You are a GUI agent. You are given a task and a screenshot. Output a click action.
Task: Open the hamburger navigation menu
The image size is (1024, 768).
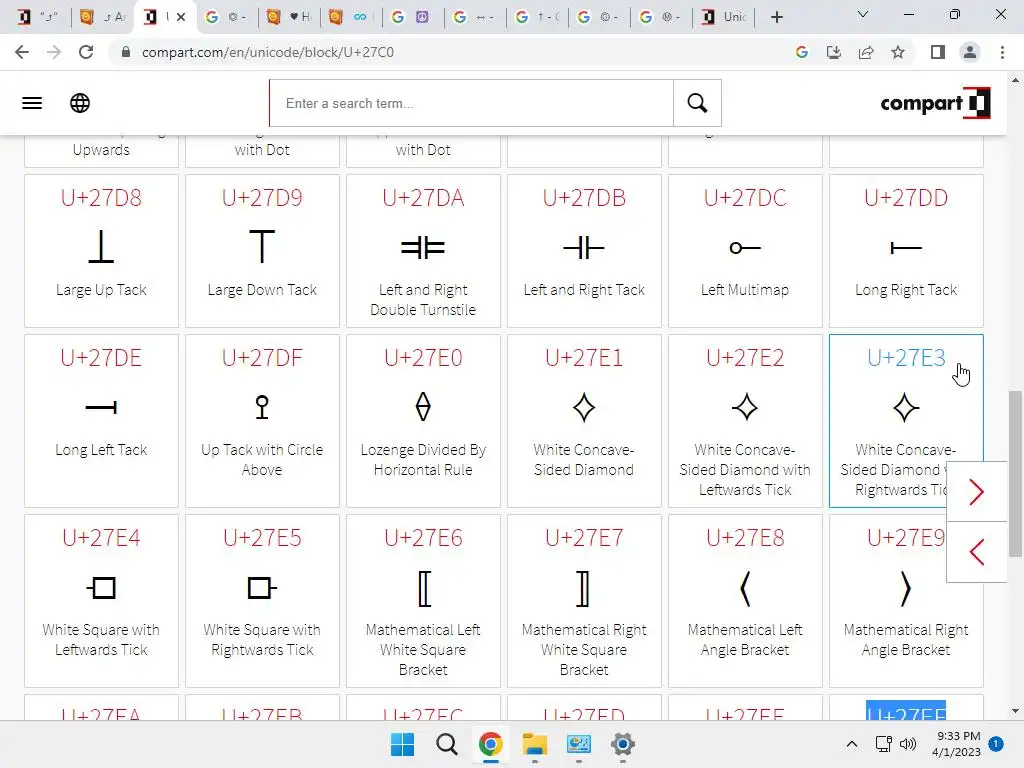tap(32, 103)
